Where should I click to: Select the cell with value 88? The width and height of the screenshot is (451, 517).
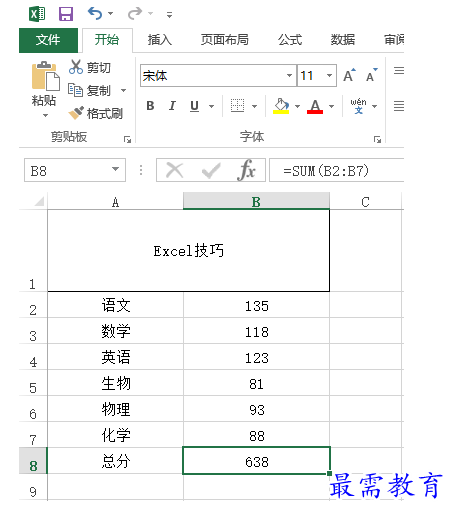tap(256, 435)
